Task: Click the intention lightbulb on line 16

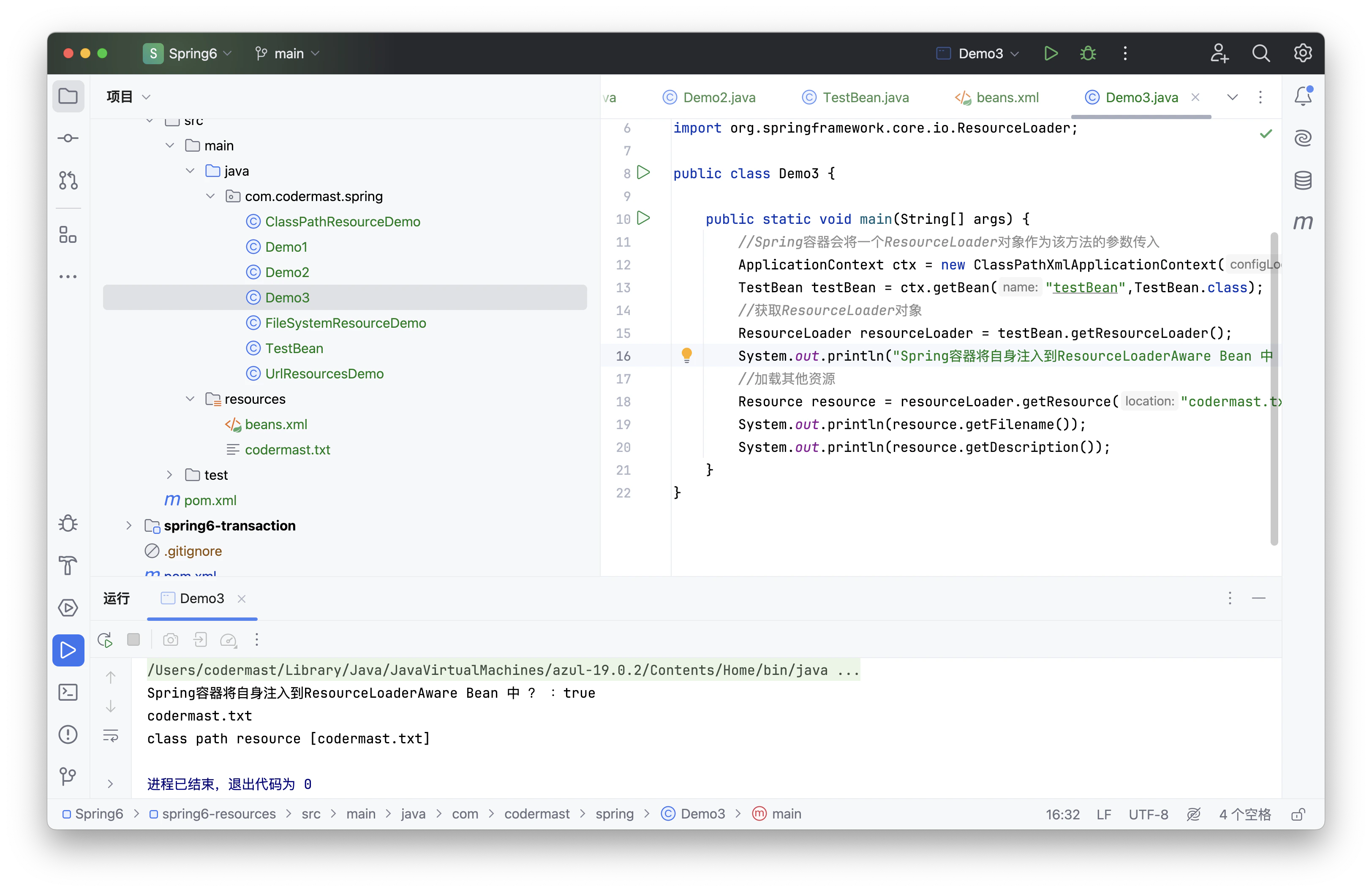Action: 686,355
